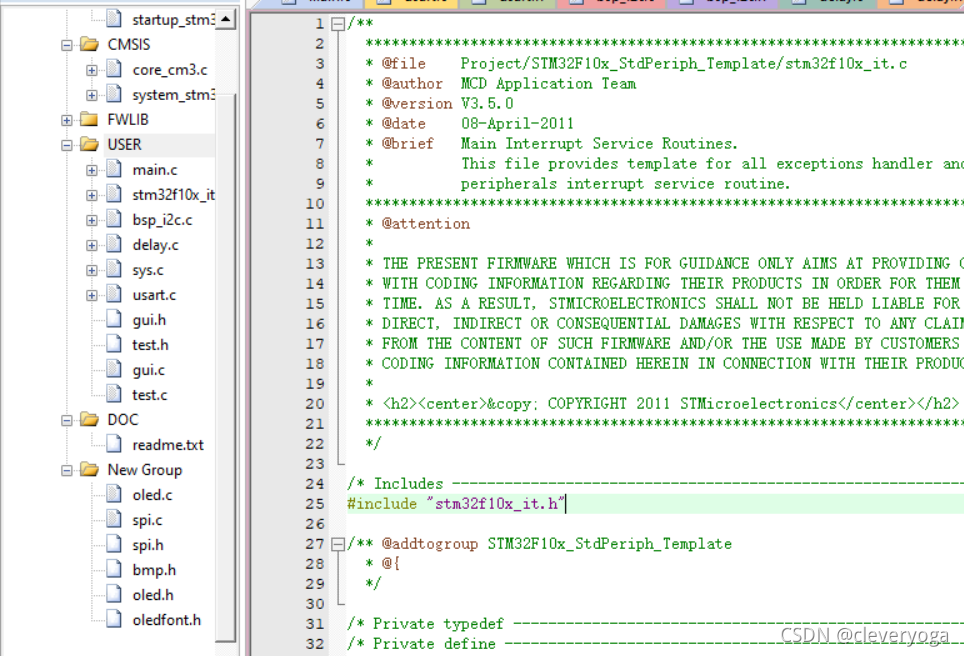Click the FWLIB folder icon
This screenshot has height=656, width=964.
(89, 119)
